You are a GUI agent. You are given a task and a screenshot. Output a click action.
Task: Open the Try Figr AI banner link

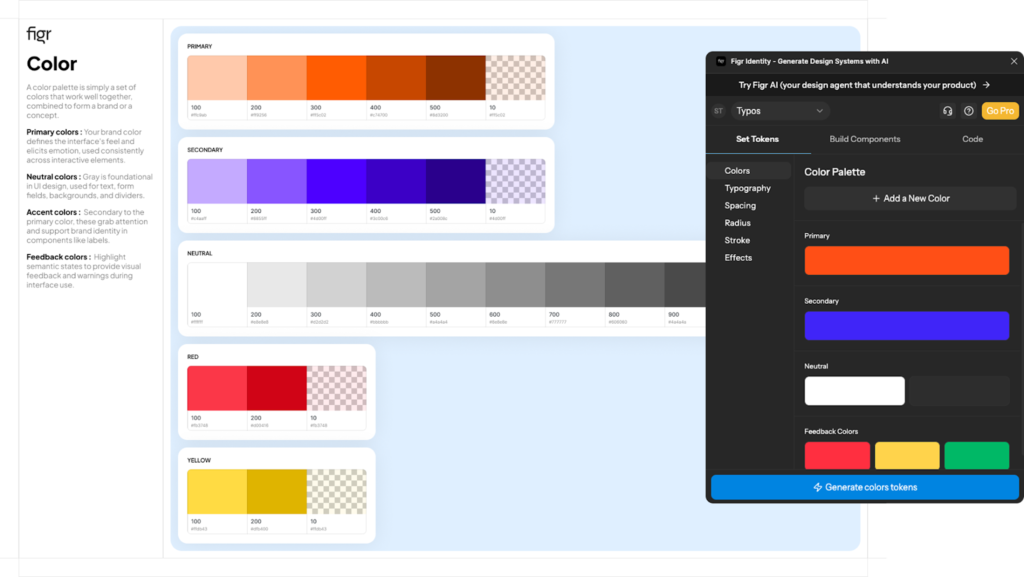click(864, 85)
